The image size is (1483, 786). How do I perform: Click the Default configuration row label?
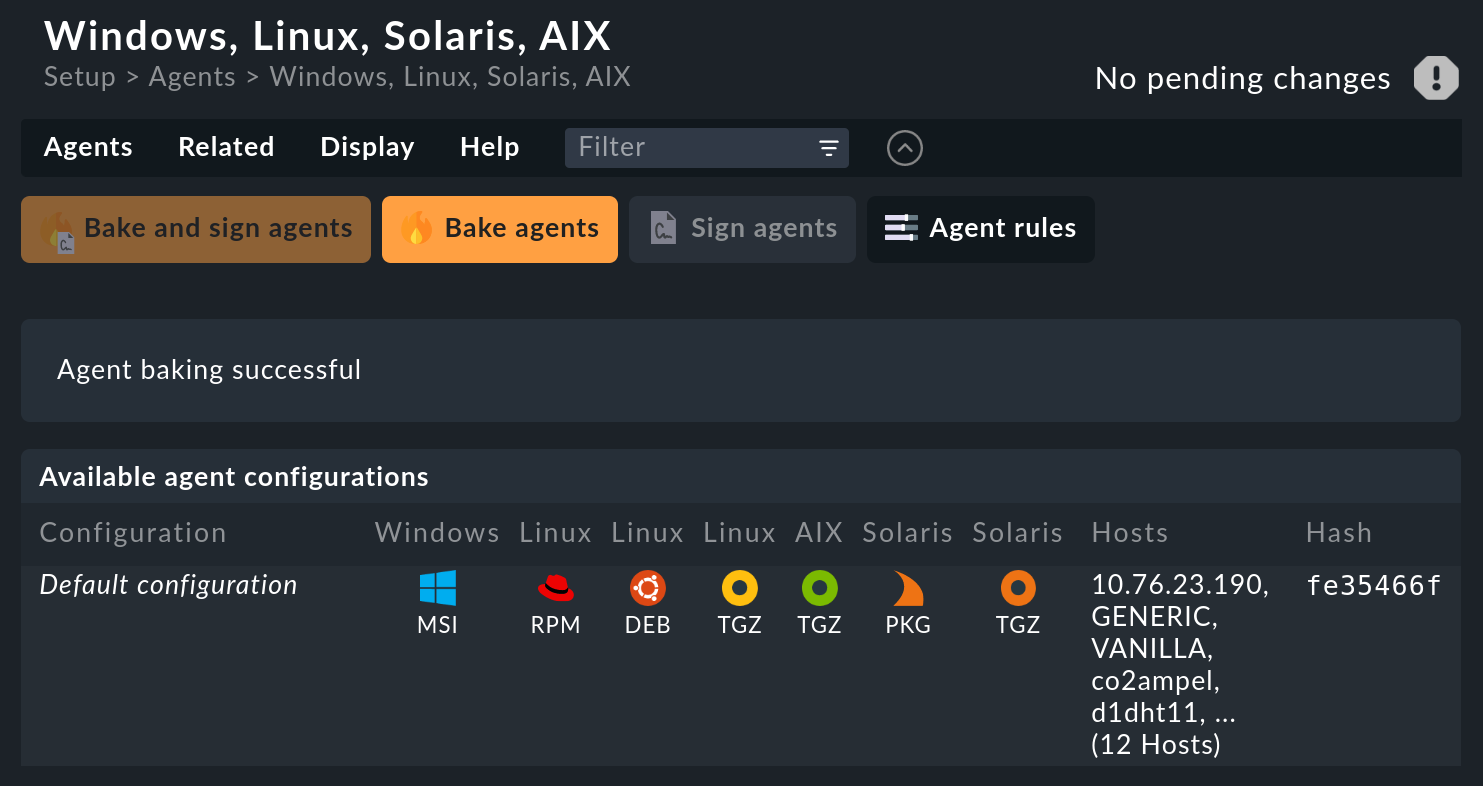tap(168, 585)
